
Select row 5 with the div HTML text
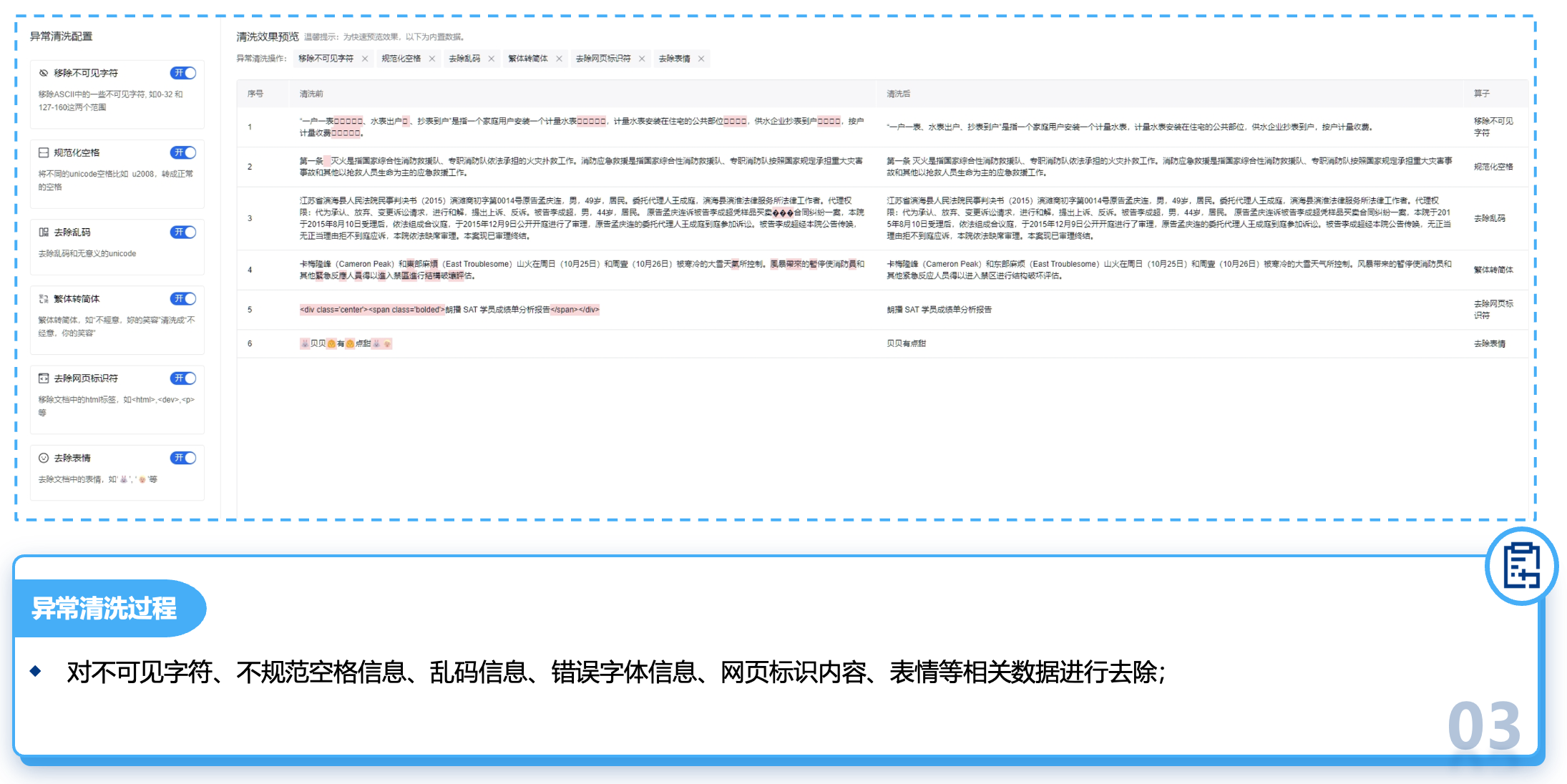click(449, 310)
